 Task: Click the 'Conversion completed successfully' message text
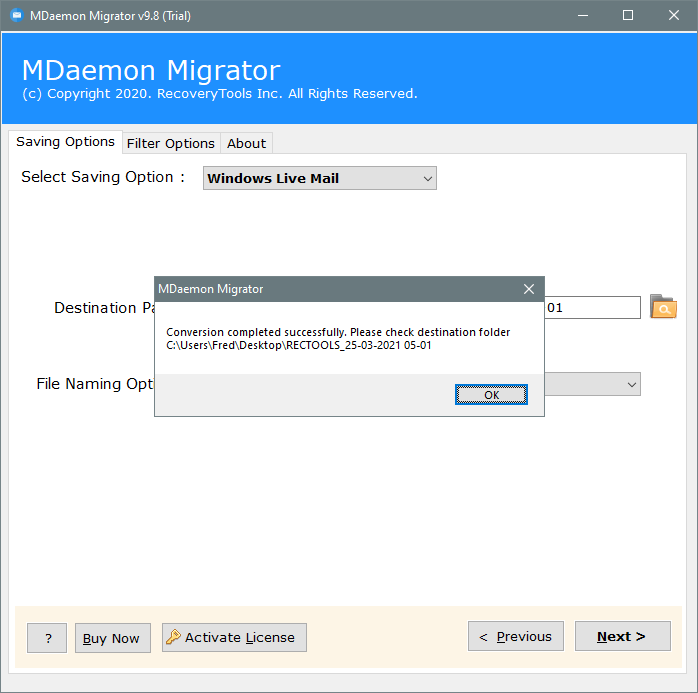338,332
